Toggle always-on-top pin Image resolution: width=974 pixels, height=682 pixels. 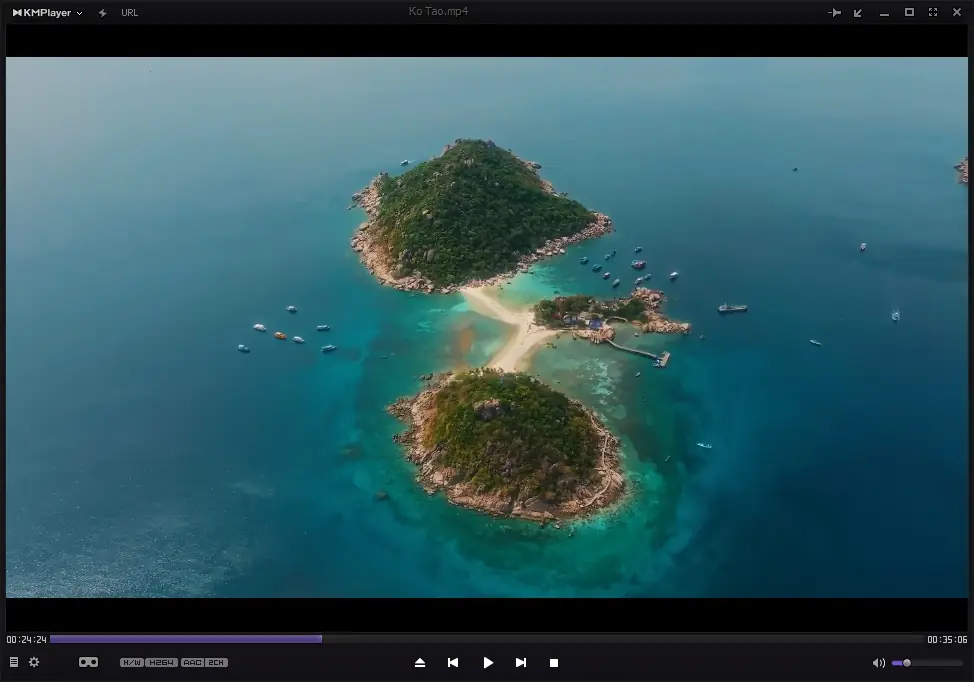(835, 12)
